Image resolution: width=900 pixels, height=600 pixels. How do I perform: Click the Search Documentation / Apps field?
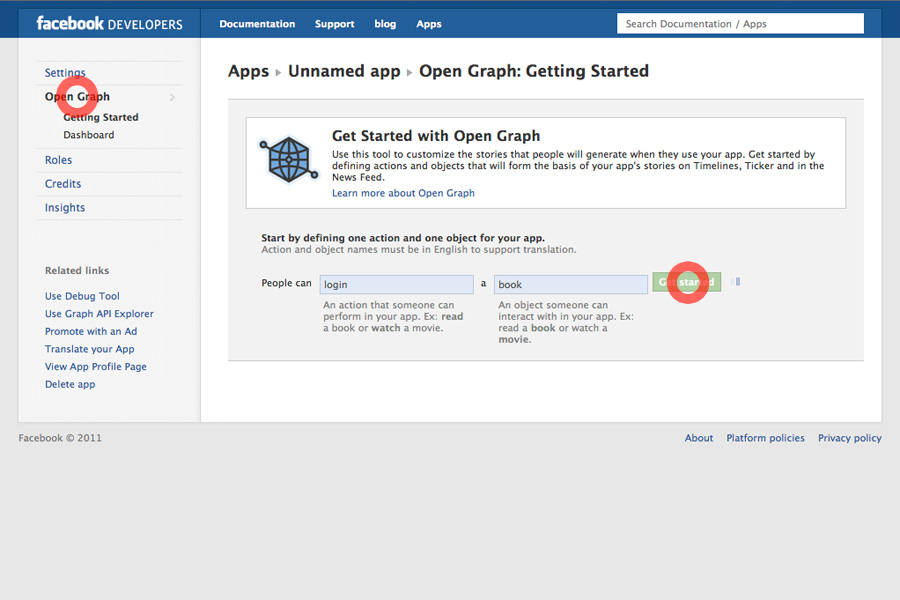tap(739, 24)
